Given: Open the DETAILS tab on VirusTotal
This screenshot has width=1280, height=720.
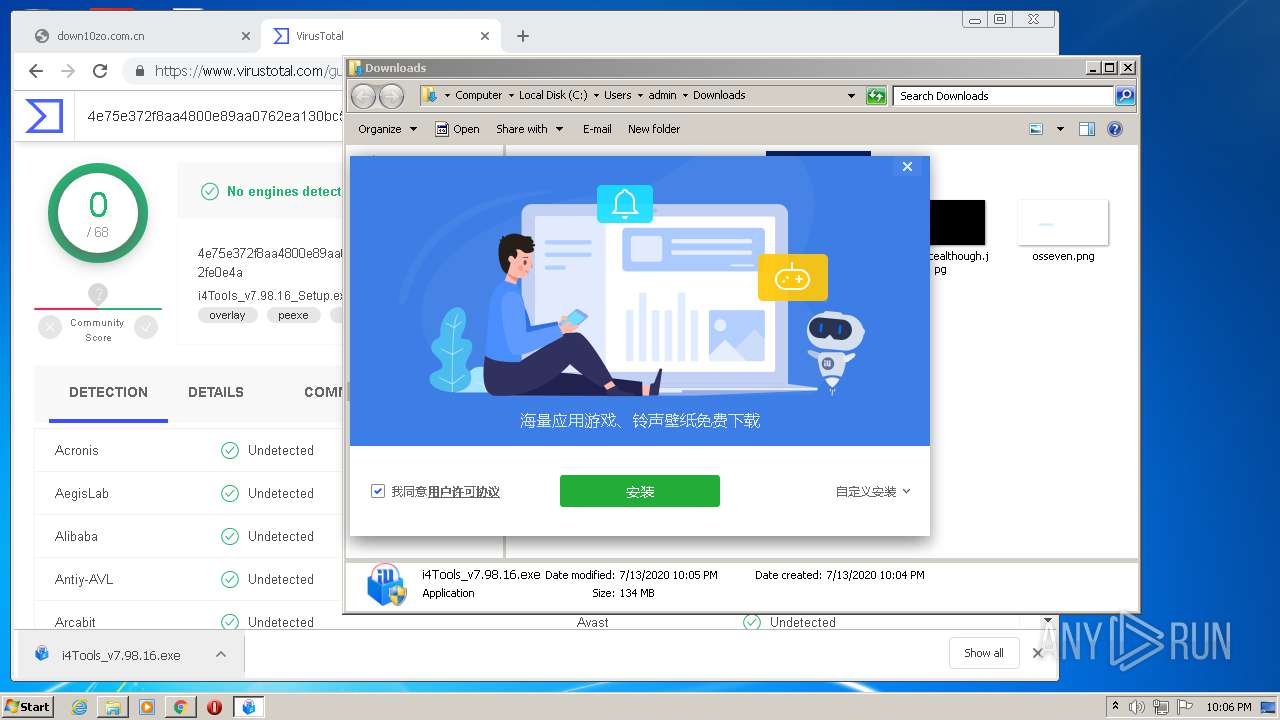Looking at the screenshot, I should coord(216,392).
